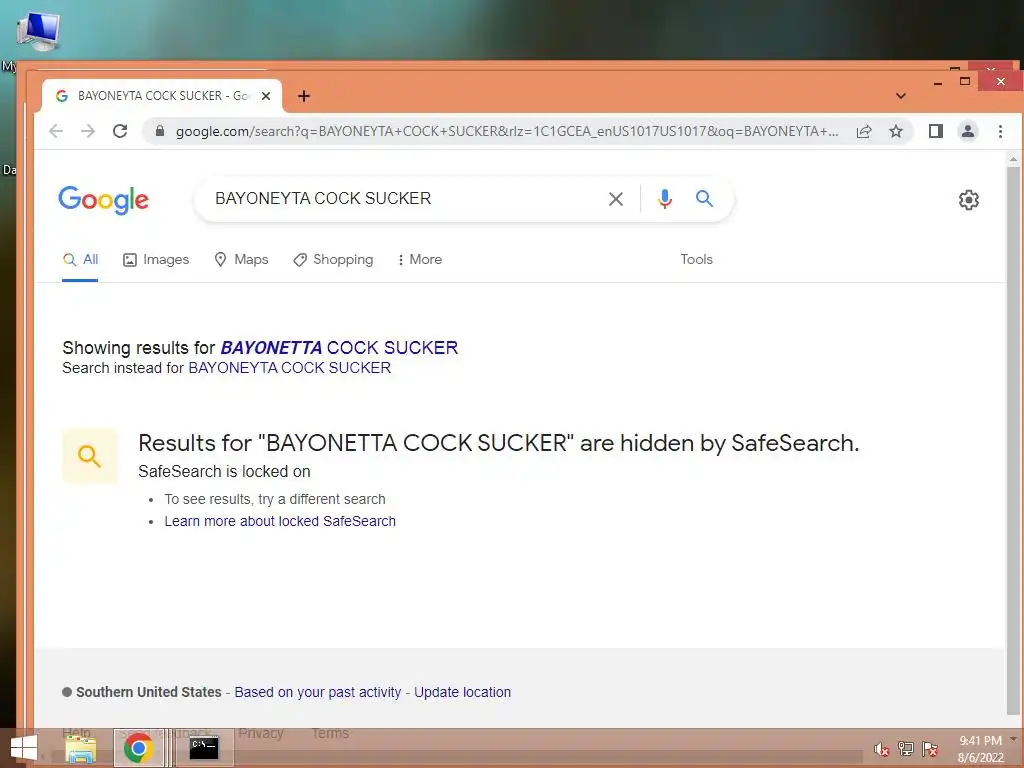The image size is (1024, 768).
Task: Open the corrected BAYONETTA spelling link
Action: [x=339, y=347]
